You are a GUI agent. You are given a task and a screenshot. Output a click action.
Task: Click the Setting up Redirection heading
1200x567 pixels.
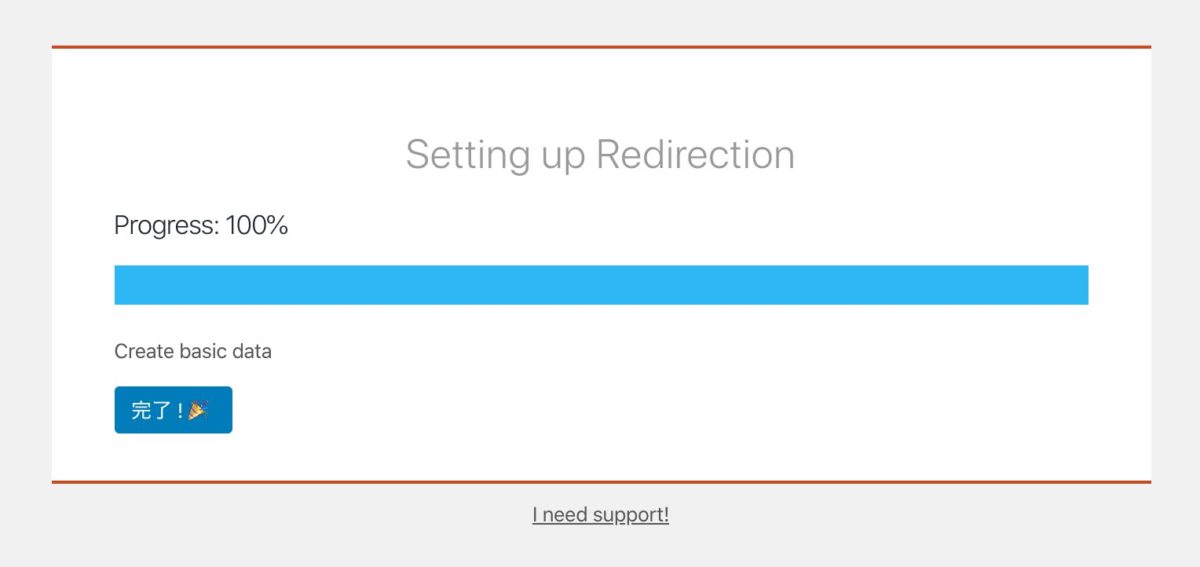pos(600,155)
